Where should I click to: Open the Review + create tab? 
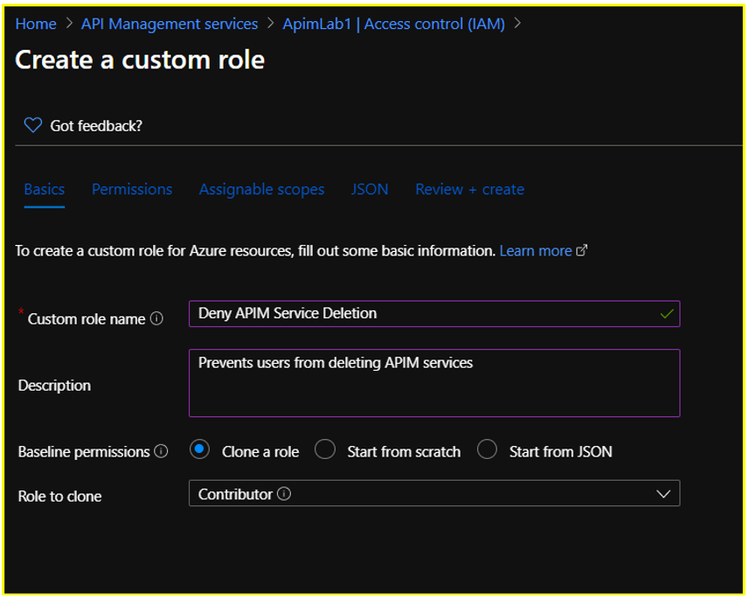click(x=470, y=189)
